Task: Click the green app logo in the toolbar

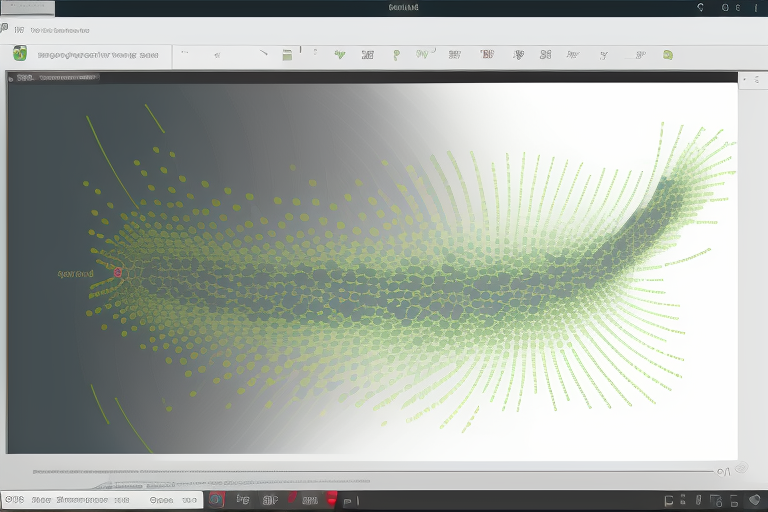Action: pos(19,55)
